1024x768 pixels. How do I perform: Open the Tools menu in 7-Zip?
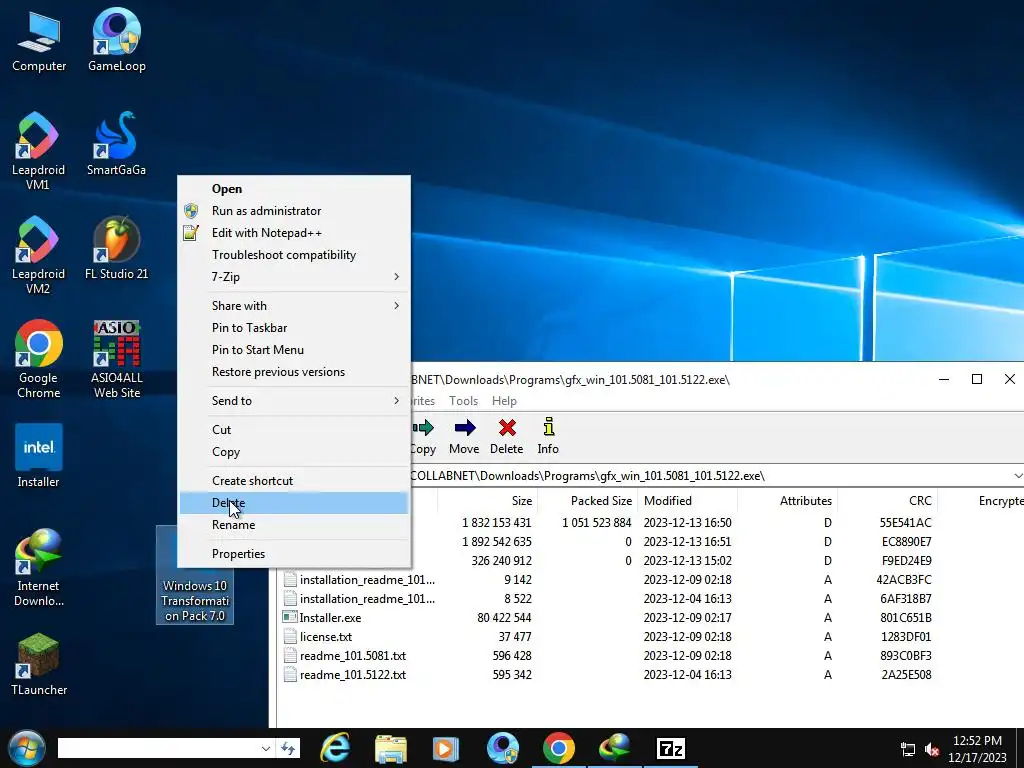coord(463,401)
